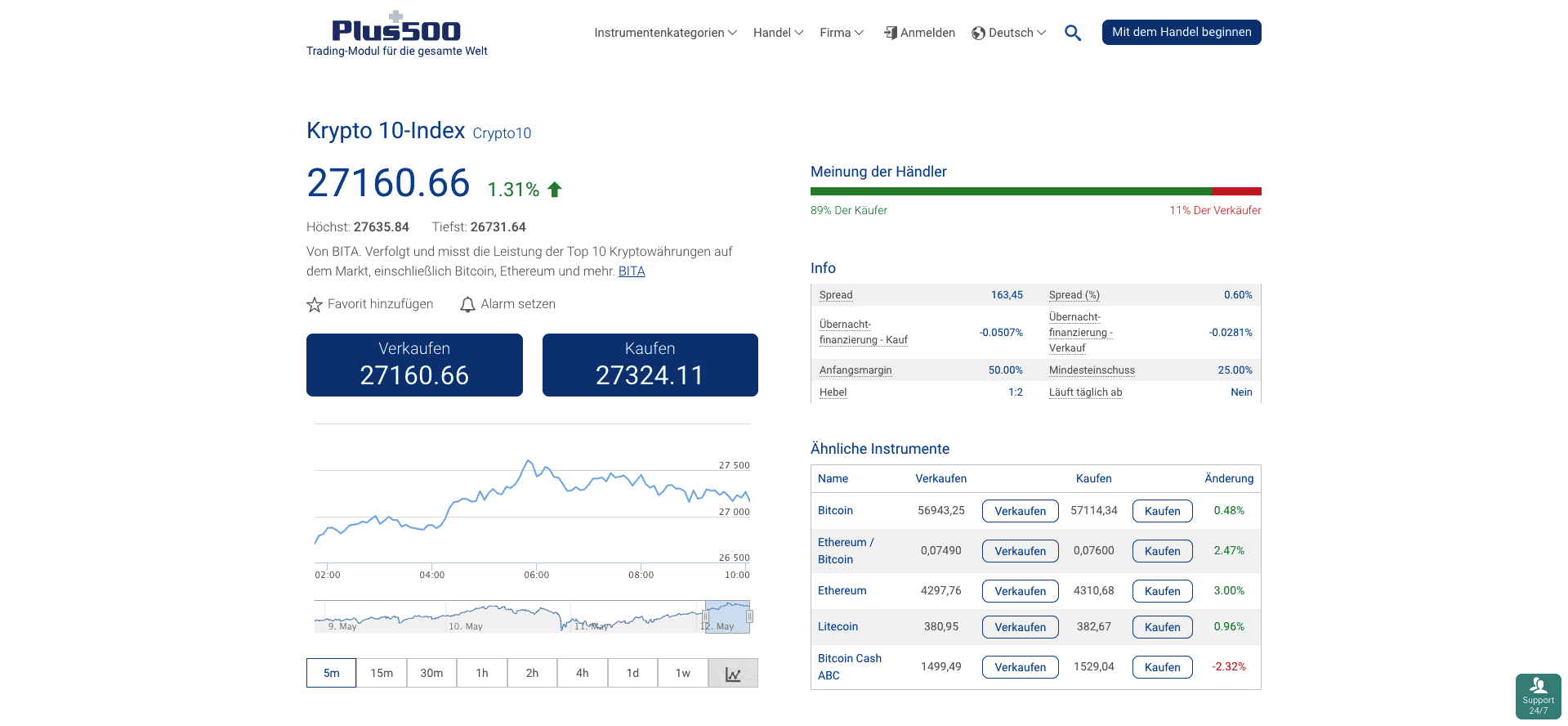Click Kaufen in the Litecoin row
The image size is (1568, 726).
pos(1163,627)
